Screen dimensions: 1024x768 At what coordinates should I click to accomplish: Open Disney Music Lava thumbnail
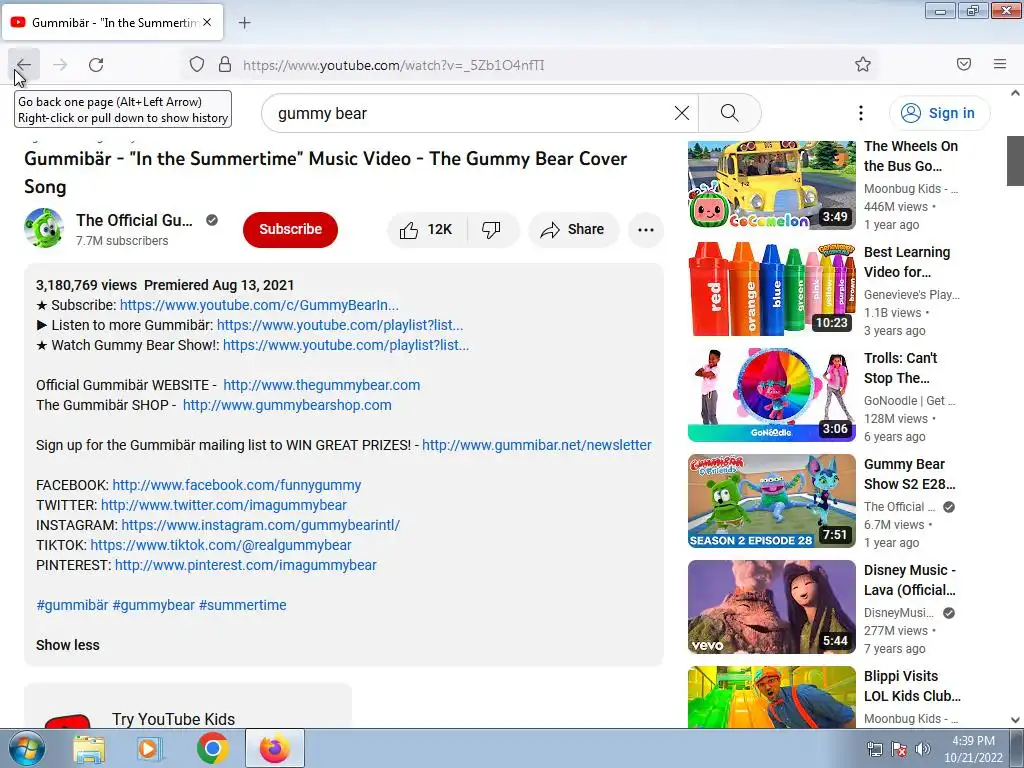click(771, 607)
